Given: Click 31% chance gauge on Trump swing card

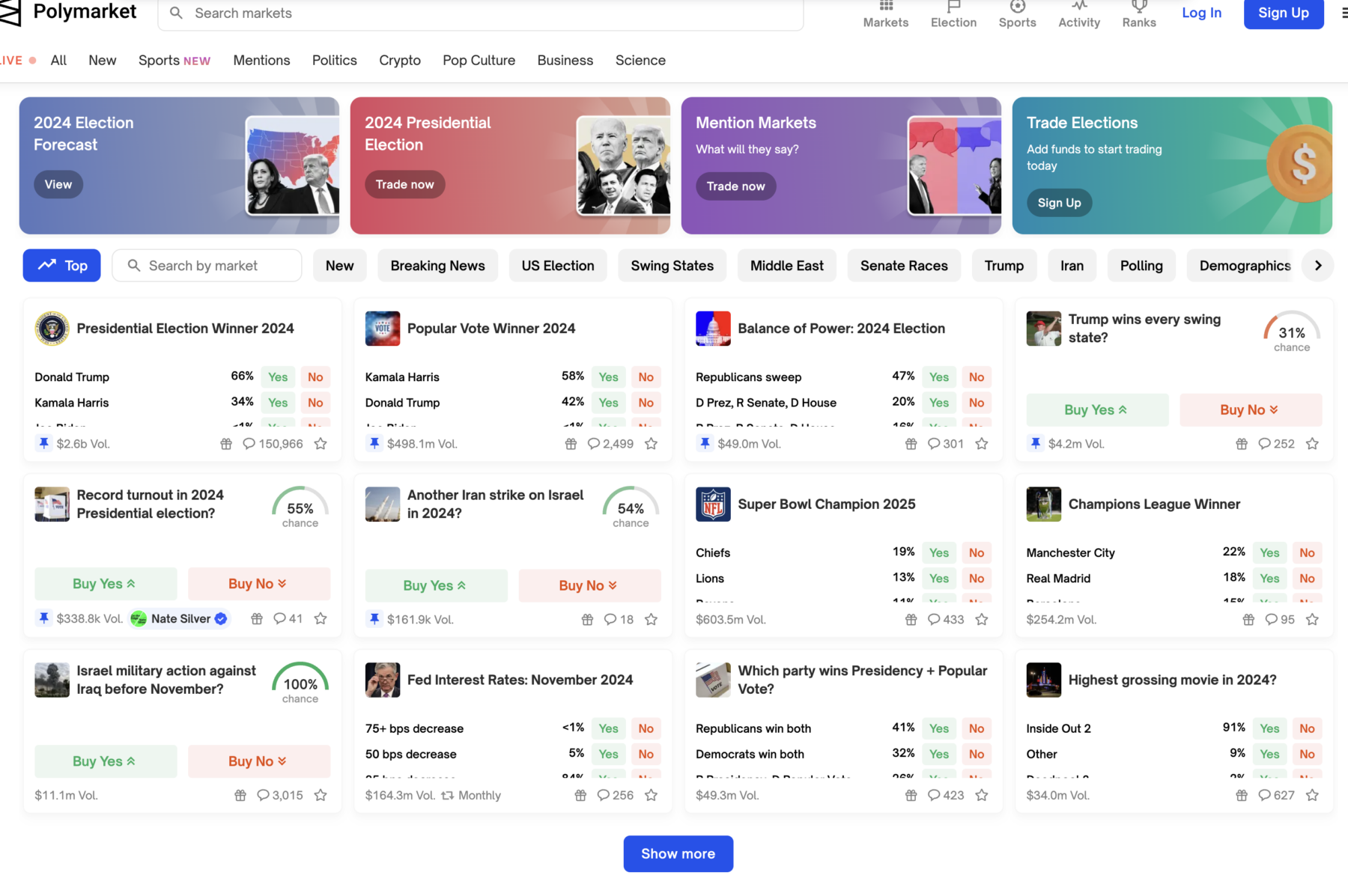Looking at the screenshot, I should pyautogui.click(x=1291, y=332).
